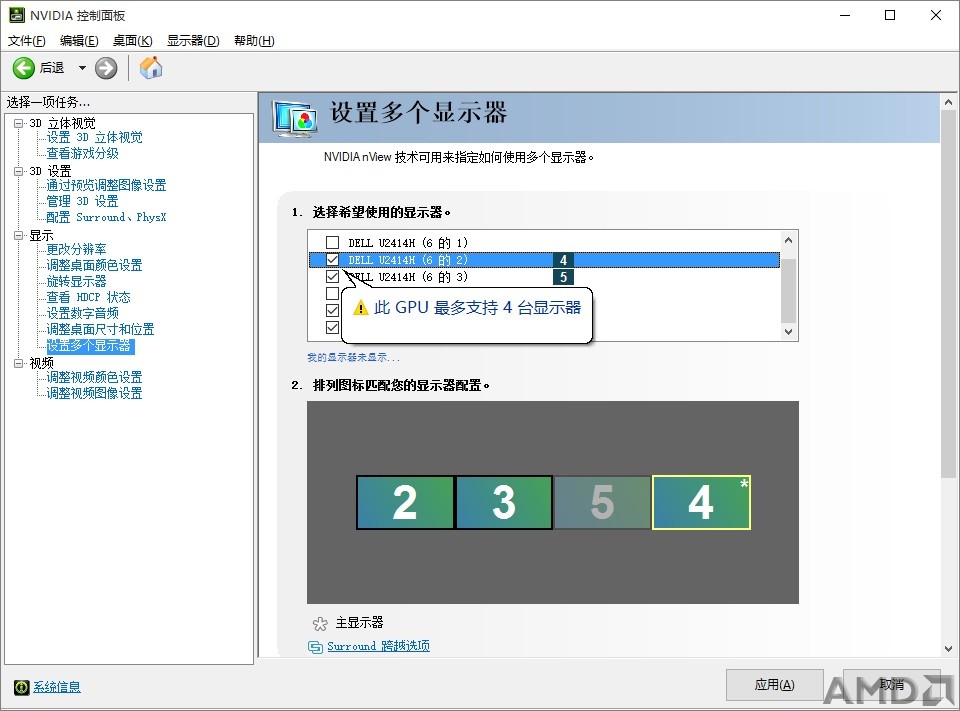960x711 pixels.
Task: Click the main panel scrollbar thumb
Action: pyautogui.click(x=948, y=295)
